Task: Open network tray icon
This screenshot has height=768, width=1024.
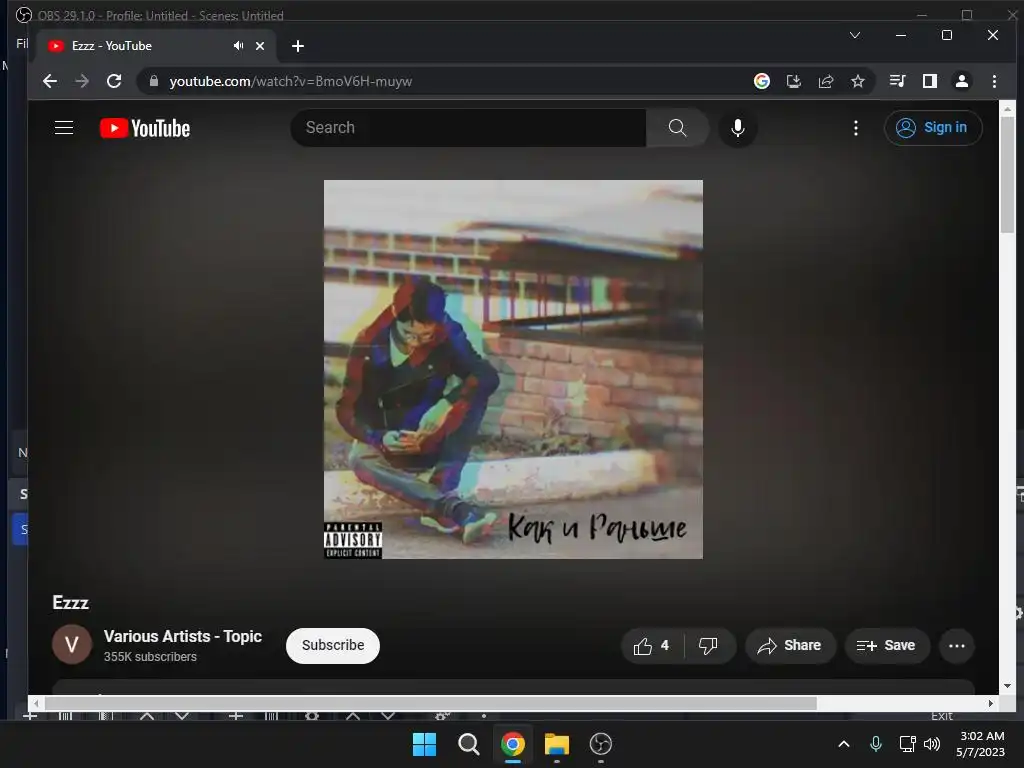Action: [x=907, y=744]
